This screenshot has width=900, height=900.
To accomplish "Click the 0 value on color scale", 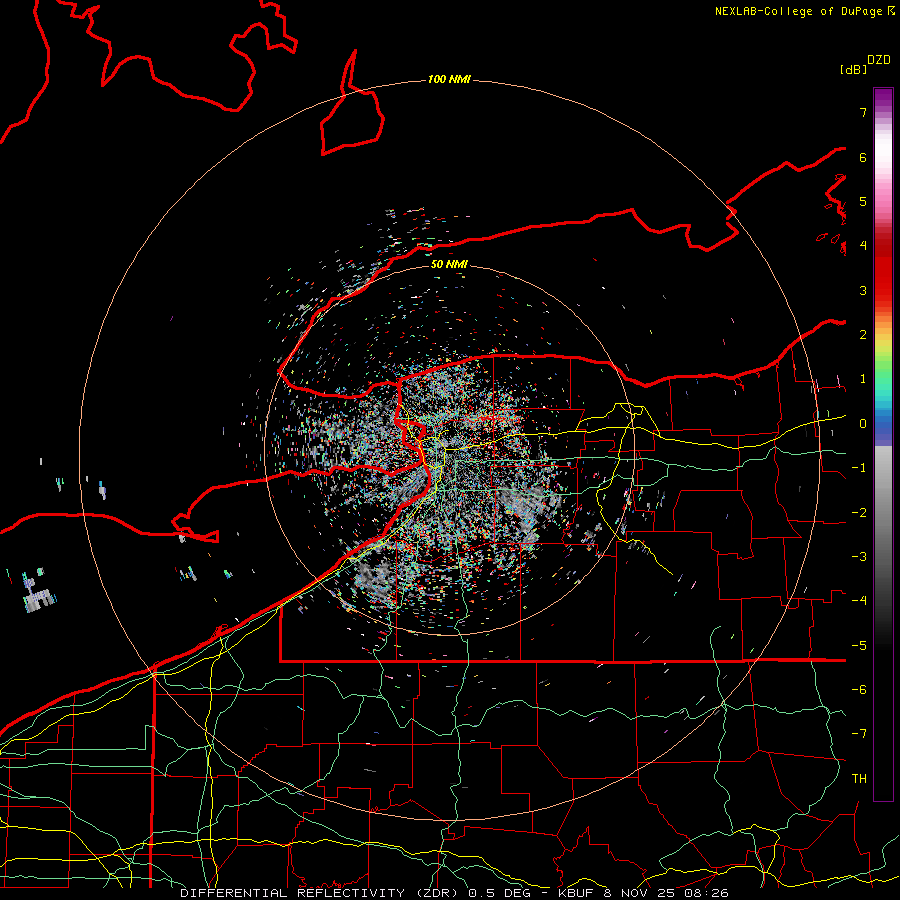I will pos(863,424).
